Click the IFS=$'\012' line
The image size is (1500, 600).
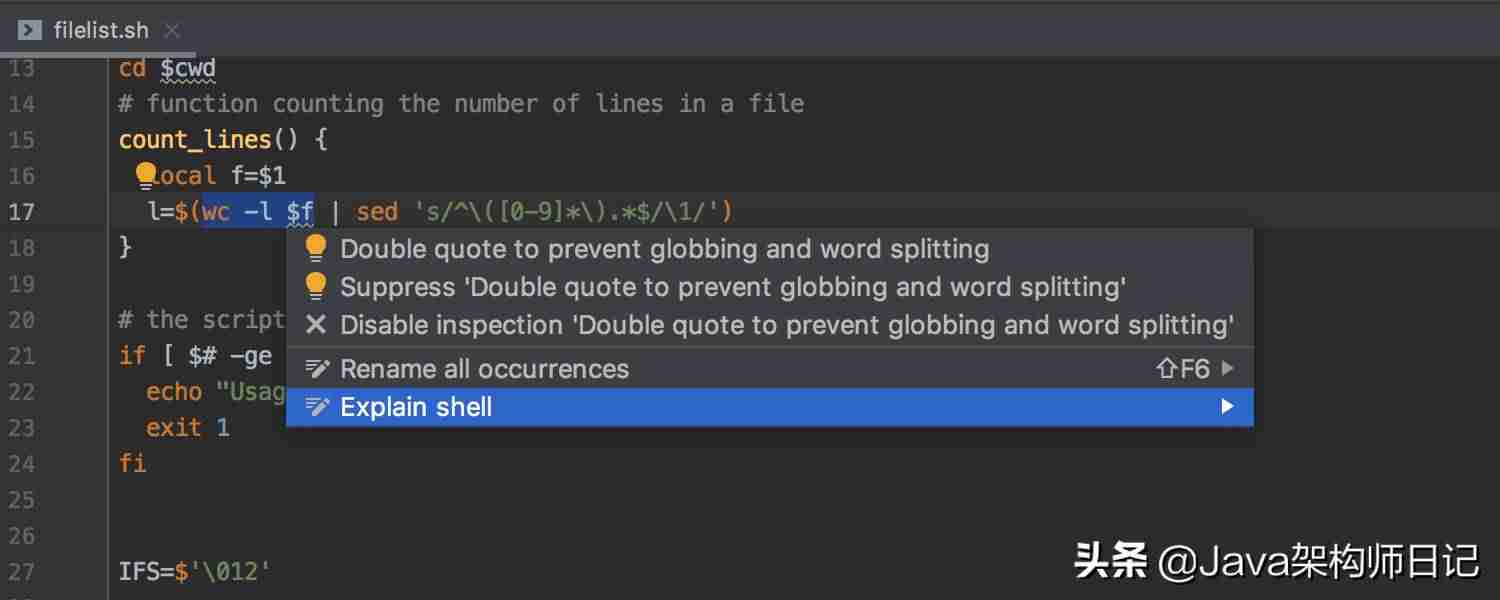click(x=195, y=572)
